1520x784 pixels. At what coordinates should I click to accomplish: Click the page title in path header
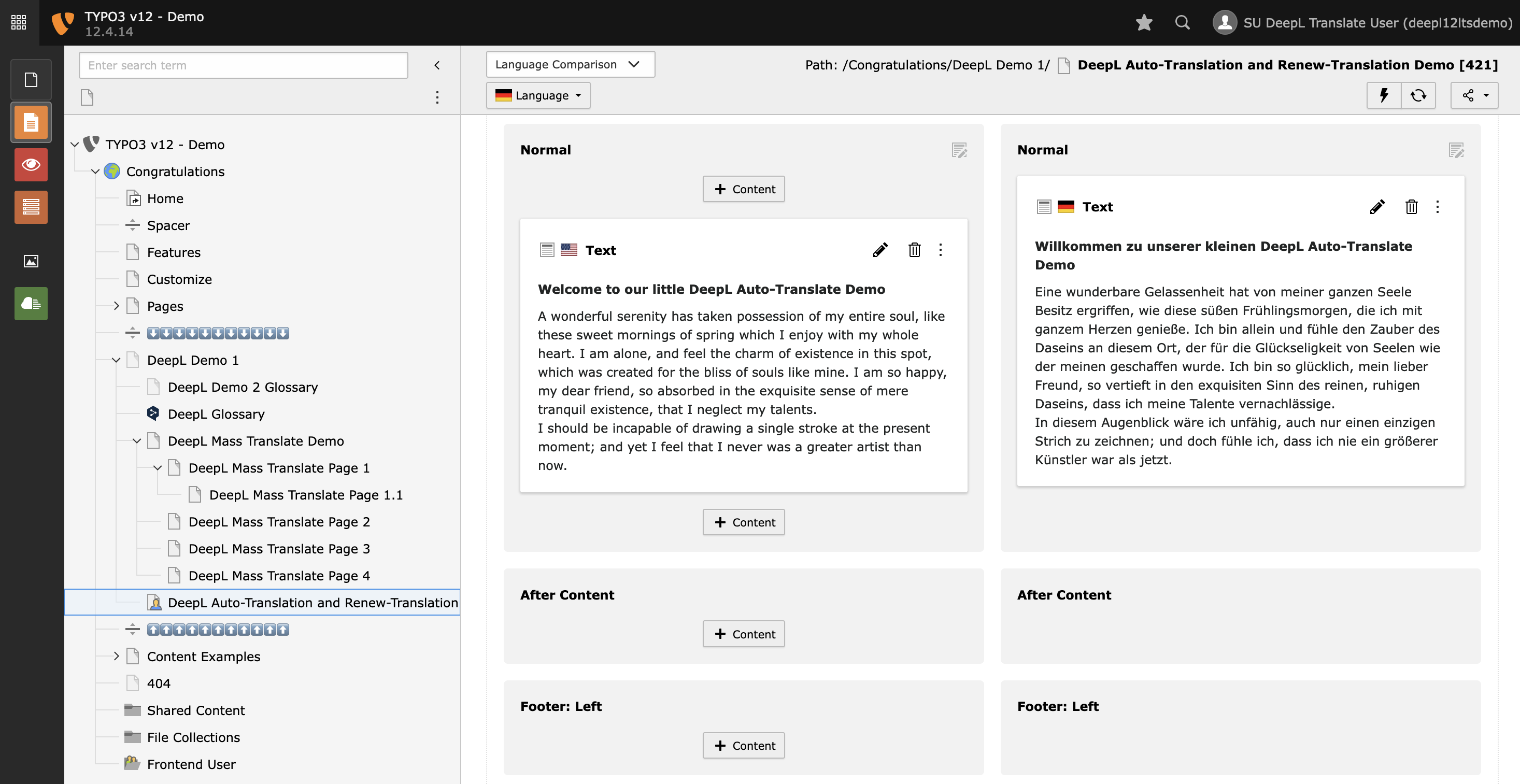tap(1287, 65)
